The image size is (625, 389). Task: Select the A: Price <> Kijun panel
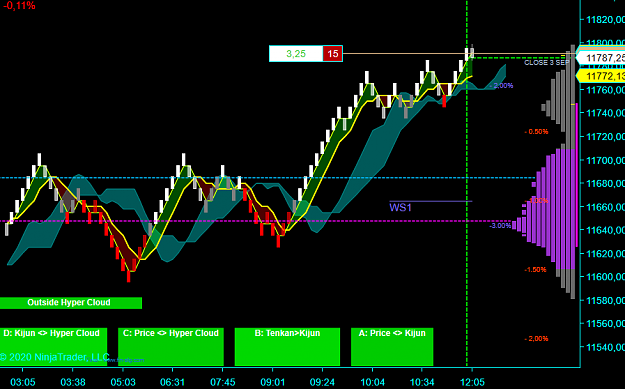tap(392, 347)
